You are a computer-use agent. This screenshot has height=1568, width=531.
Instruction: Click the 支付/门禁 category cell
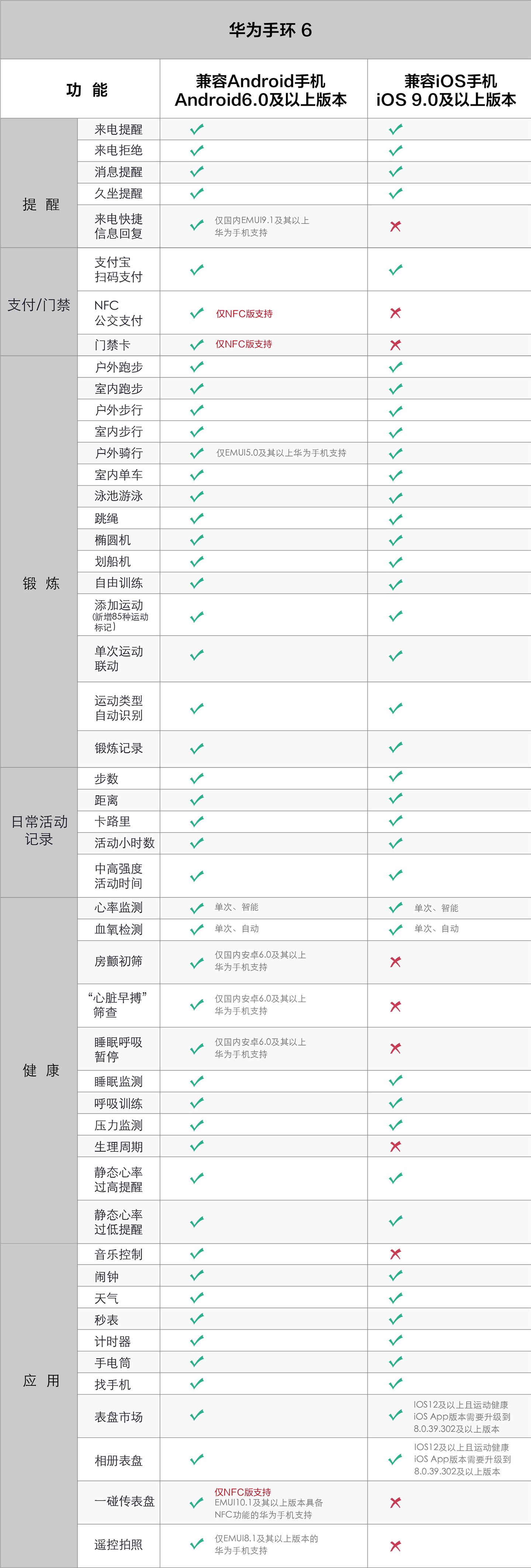39,302
